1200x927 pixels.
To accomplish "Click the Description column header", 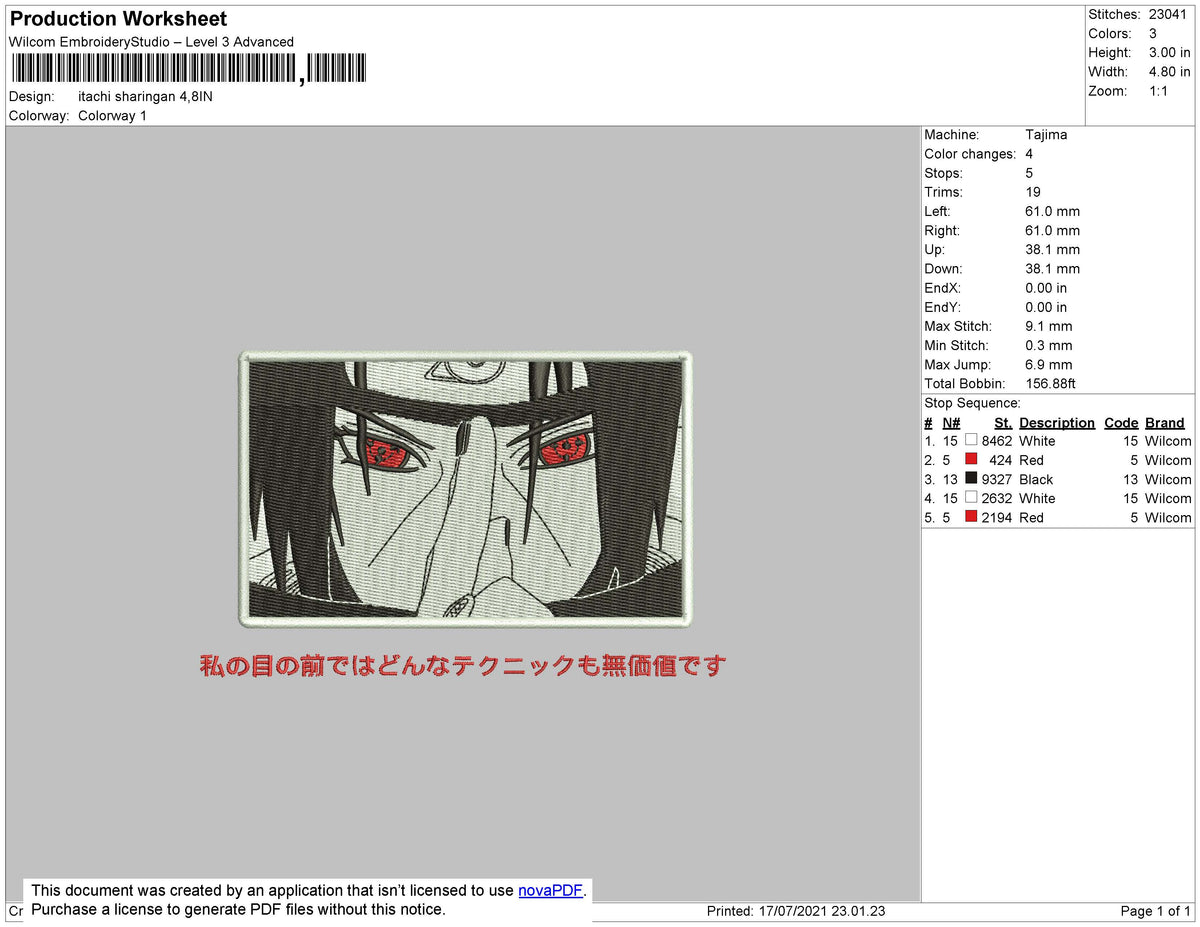I will coord(1057,422).
